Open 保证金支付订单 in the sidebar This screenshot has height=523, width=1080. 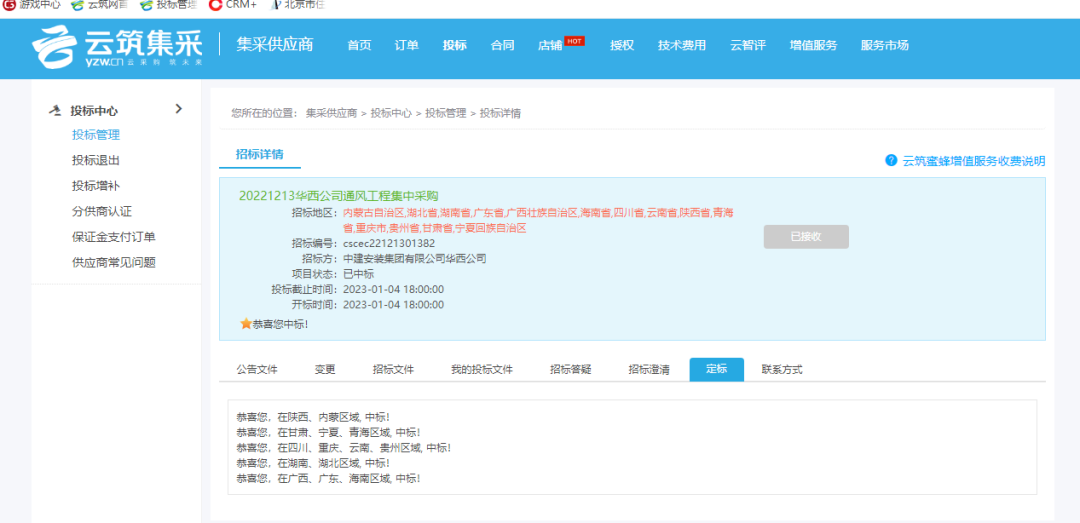coord(113,237)
